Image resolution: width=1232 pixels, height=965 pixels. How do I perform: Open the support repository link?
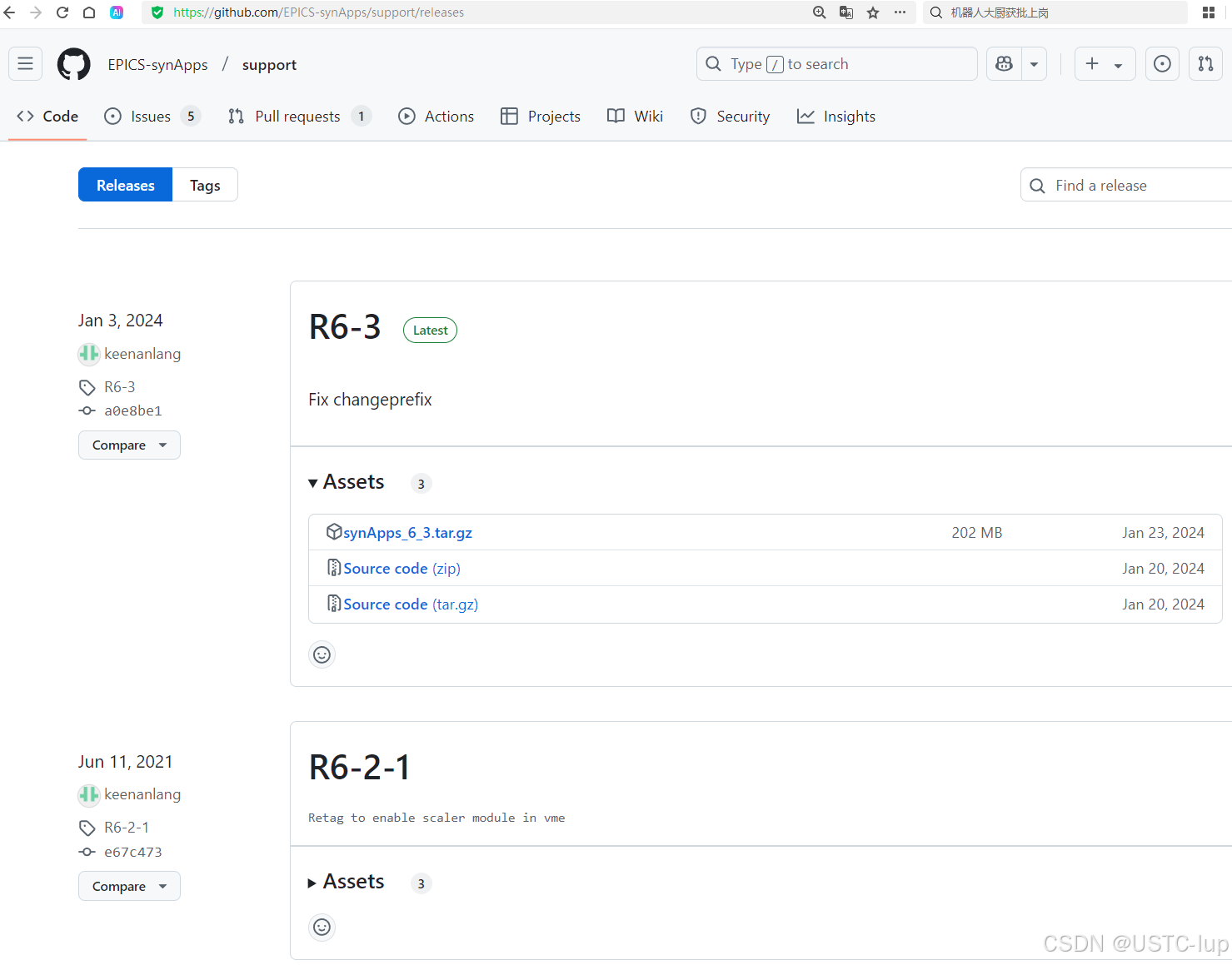(x=269, y=65)
